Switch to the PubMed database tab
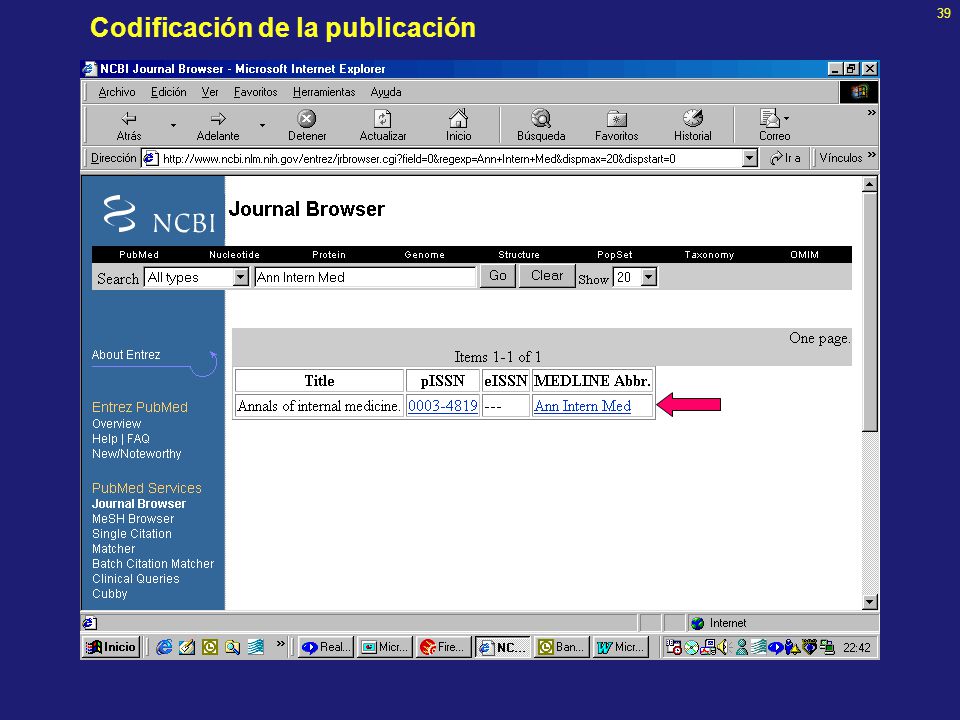 139,255
